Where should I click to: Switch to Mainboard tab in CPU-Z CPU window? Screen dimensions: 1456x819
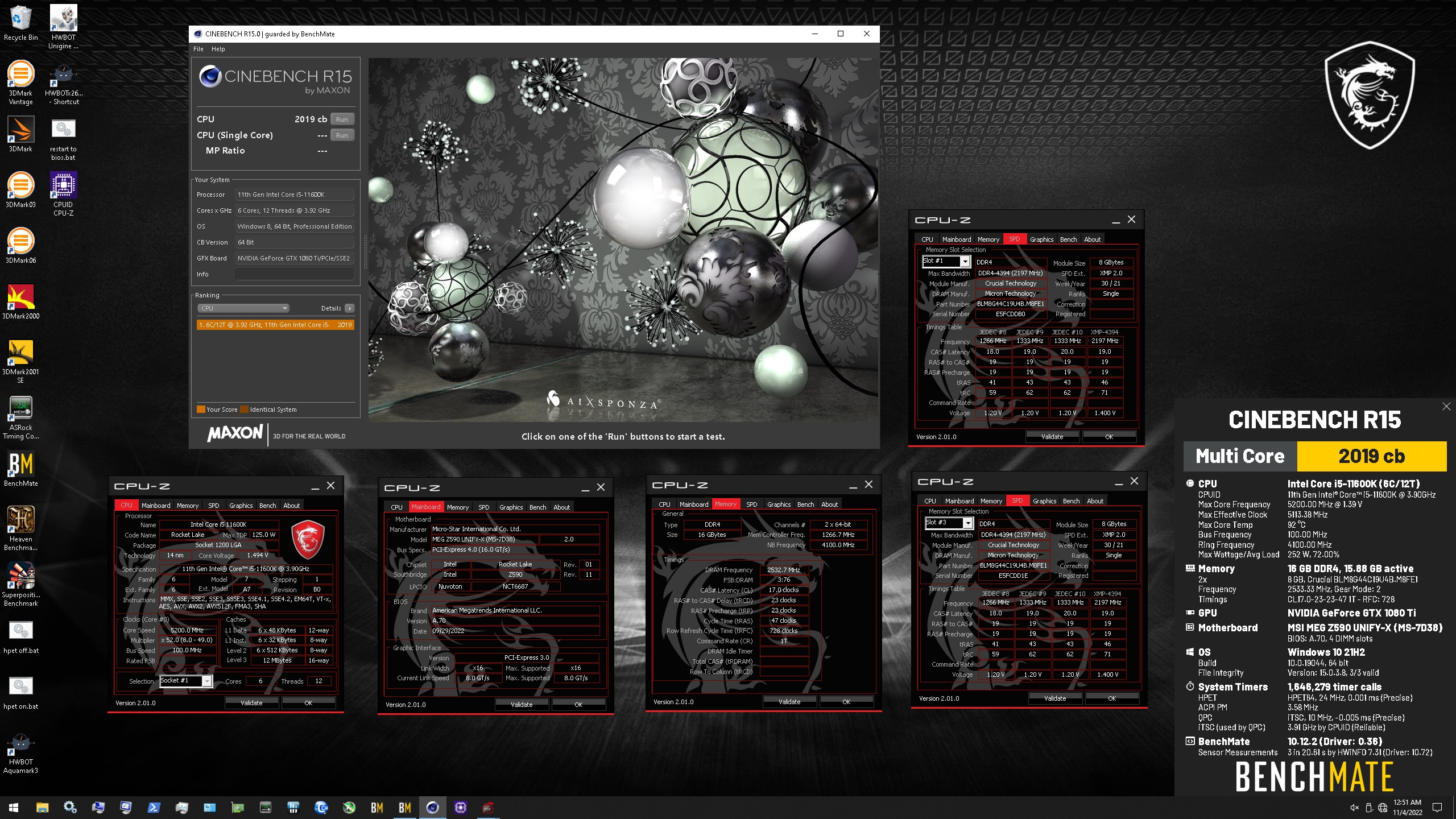[x=156, y=505]
